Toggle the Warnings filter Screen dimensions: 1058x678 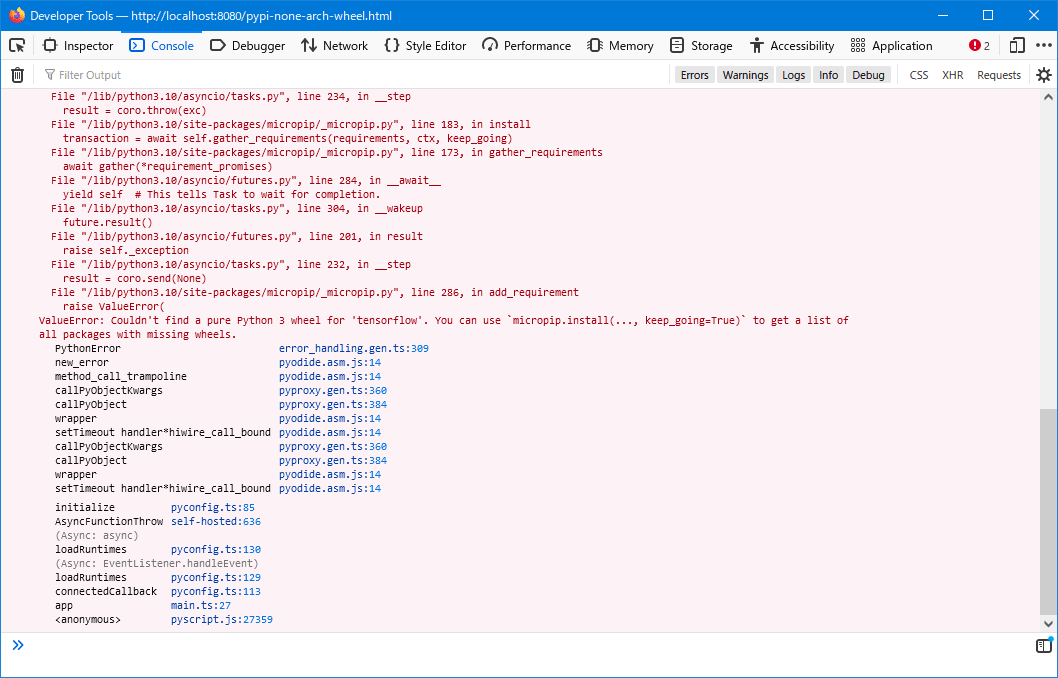(745, 75)
